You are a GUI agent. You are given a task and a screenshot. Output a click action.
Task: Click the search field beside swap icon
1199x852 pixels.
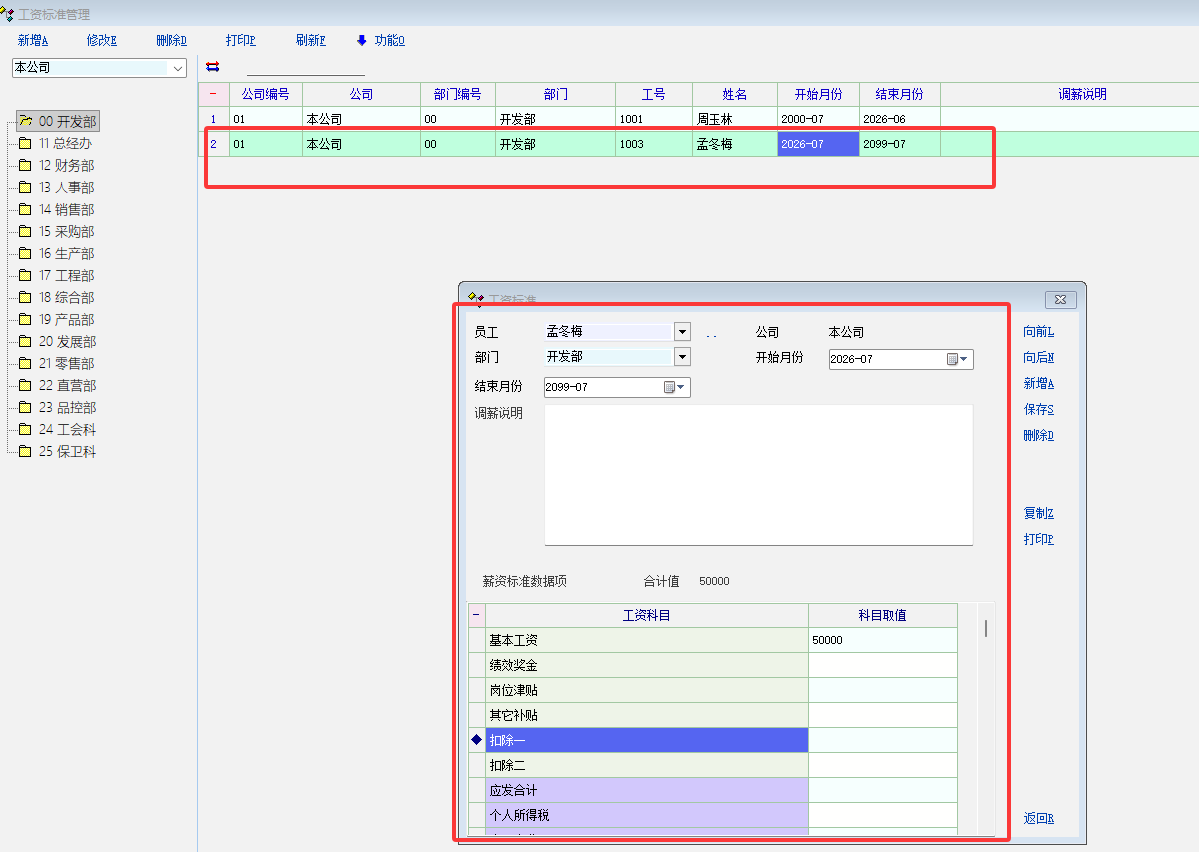coord(306,68)
